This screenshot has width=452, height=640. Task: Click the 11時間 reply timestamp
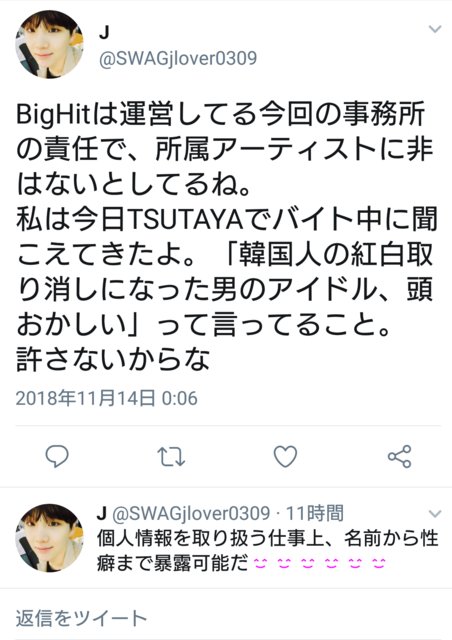(314, 513)
